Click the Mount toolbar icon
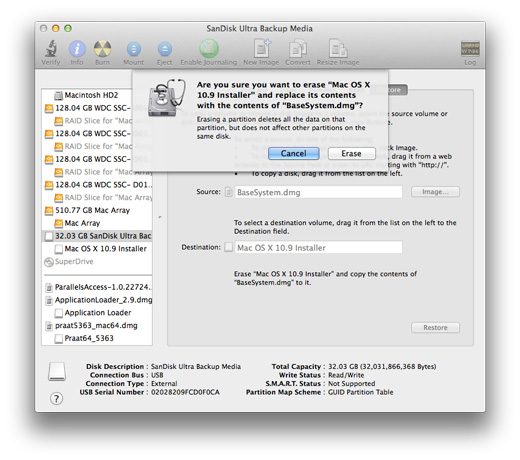 pos(134,49)
